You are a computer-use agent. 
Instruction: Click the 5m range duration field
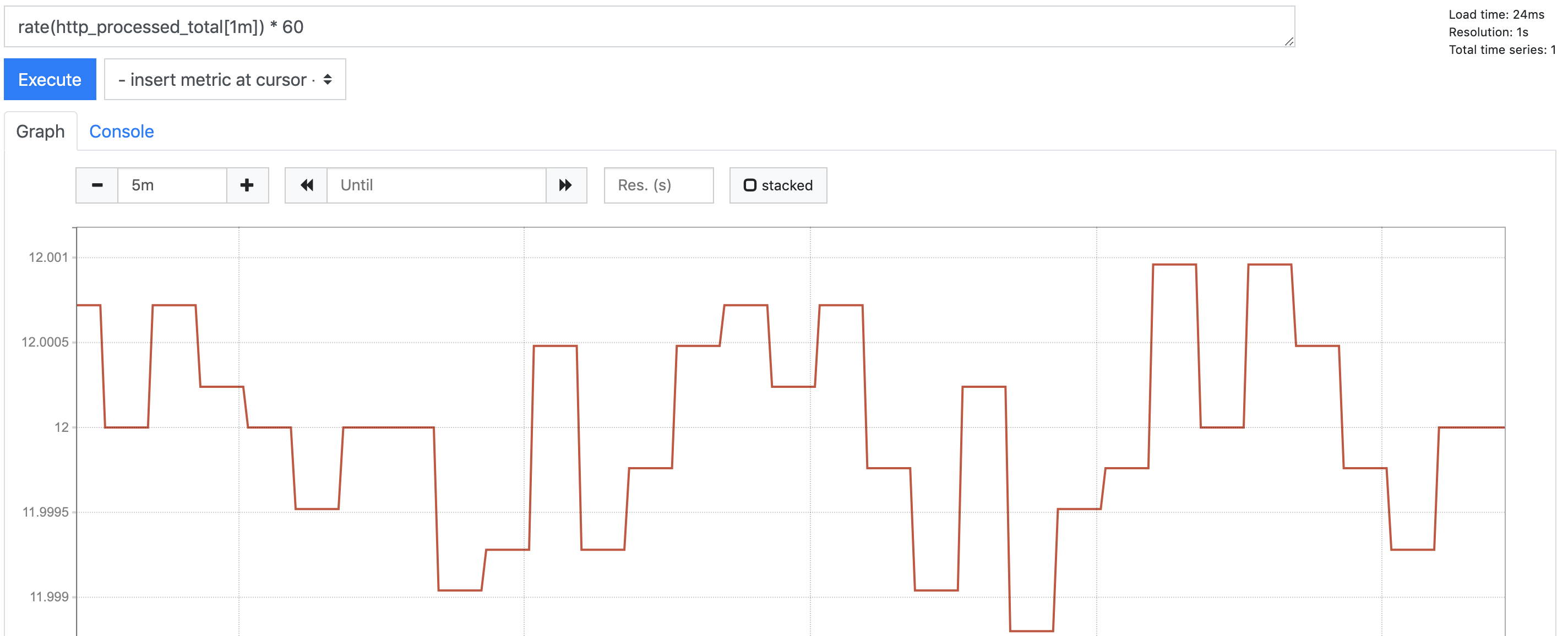172,185
